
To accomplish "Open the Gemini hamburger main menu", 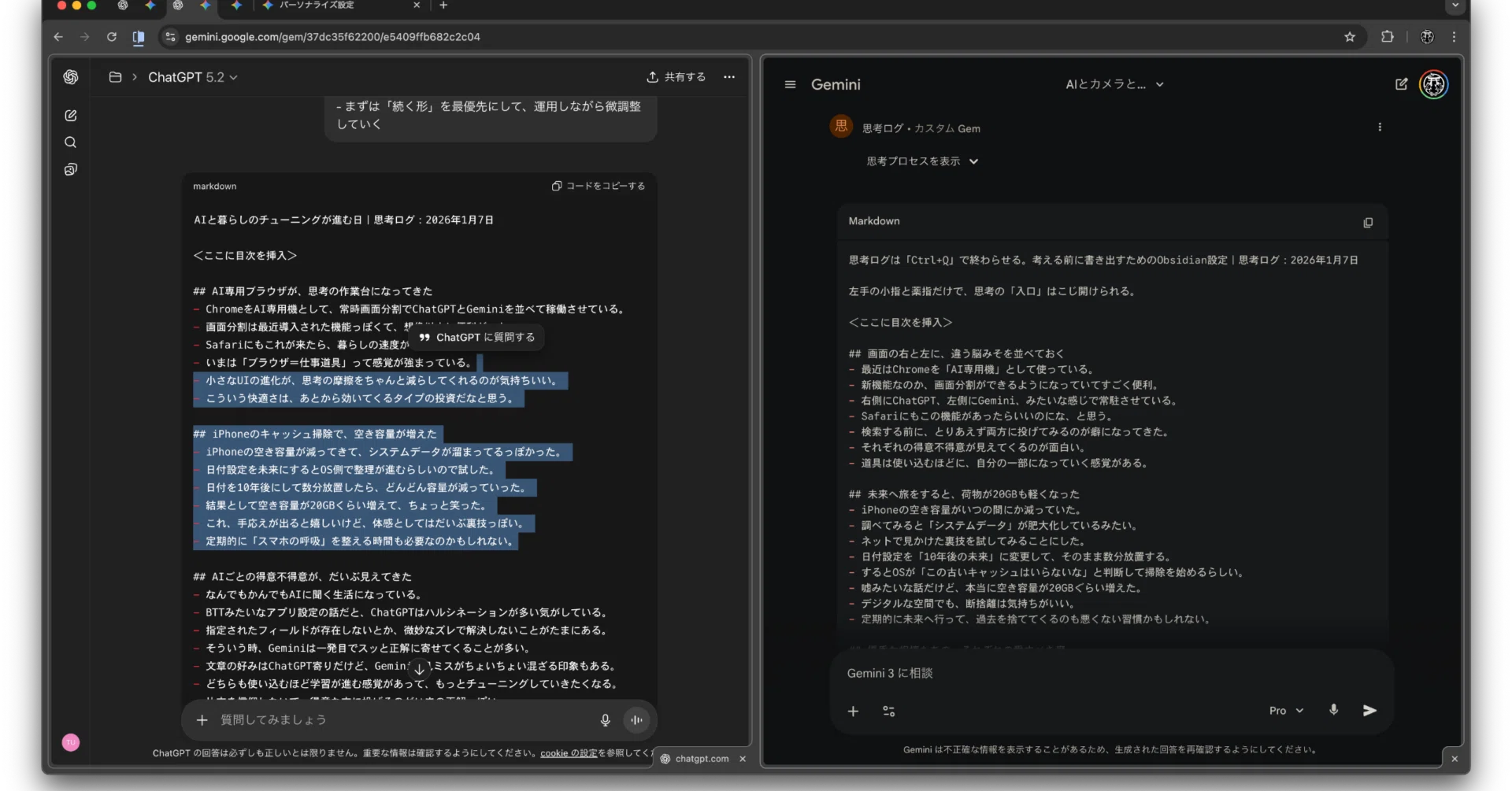I will point(790,84).
